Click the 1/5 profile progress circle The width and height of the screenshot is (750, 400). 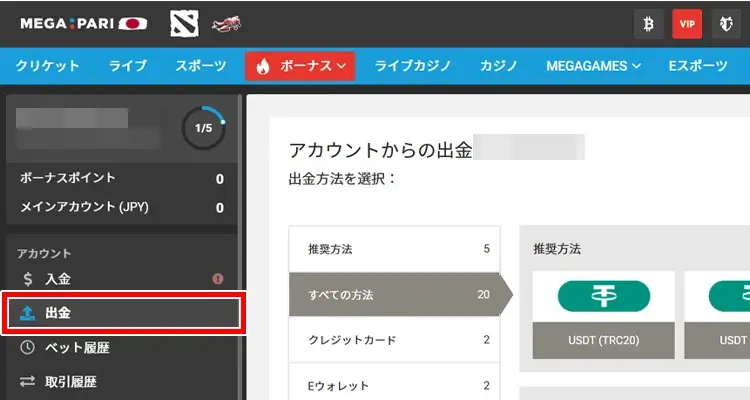tap(204, 128)
